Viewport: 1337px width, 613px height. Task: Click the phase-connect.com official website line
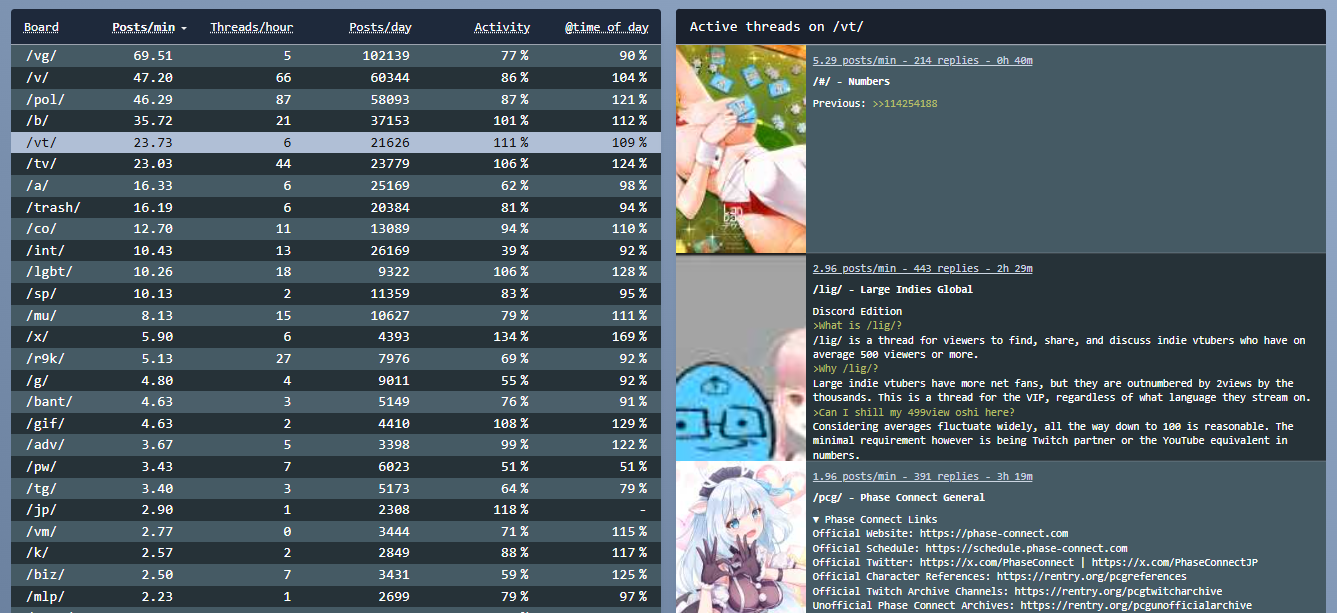pyautogui.click(x=940, y=533)
